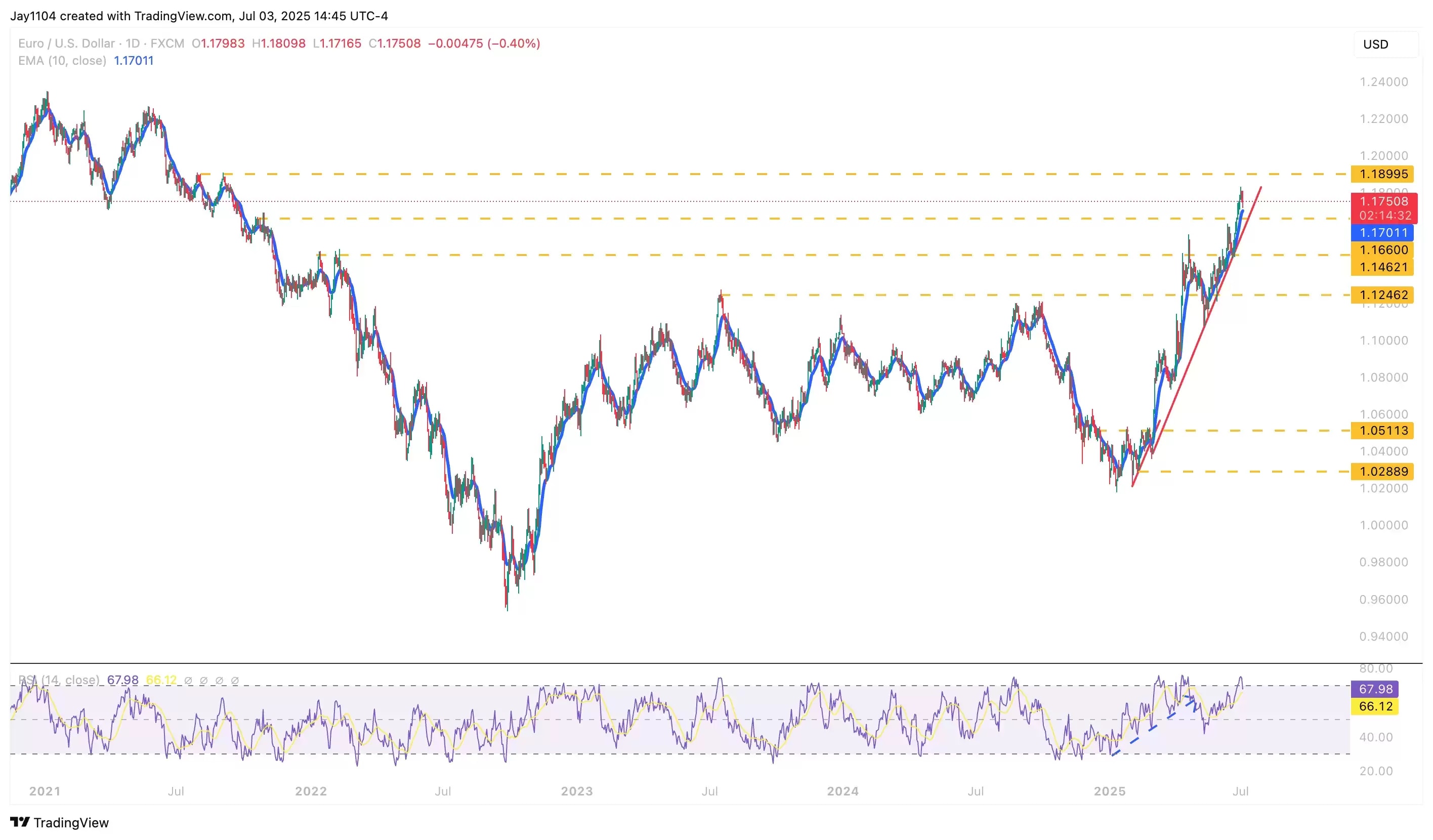
Task: Select the purple RSI axis label 67.98
Action: tap(1374, 689)
